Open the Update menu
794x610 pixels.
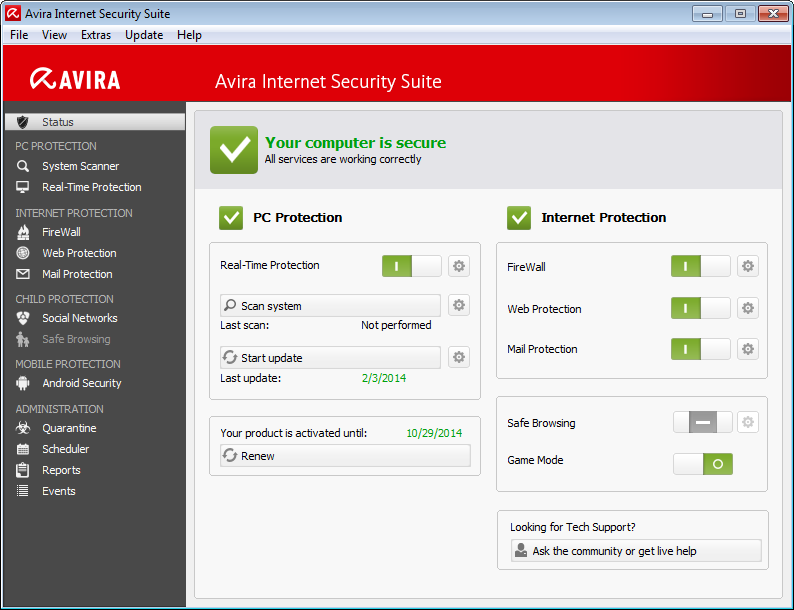tap(144, 35)
